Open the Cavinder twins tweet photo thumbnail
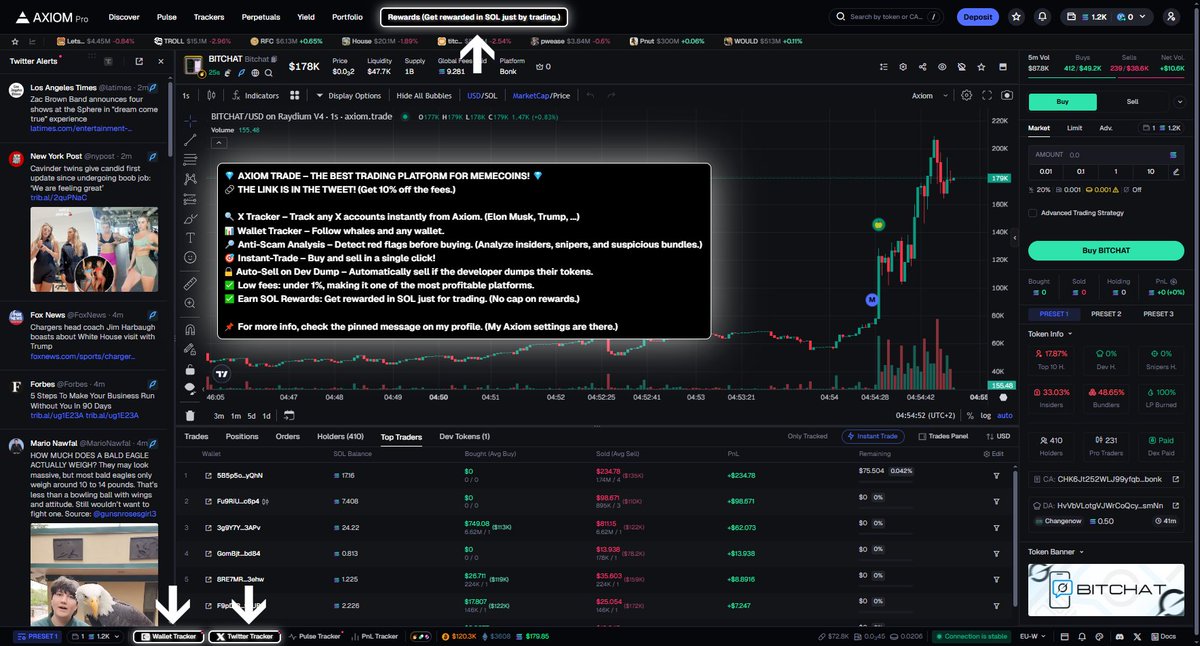 (x=94, y=249)
